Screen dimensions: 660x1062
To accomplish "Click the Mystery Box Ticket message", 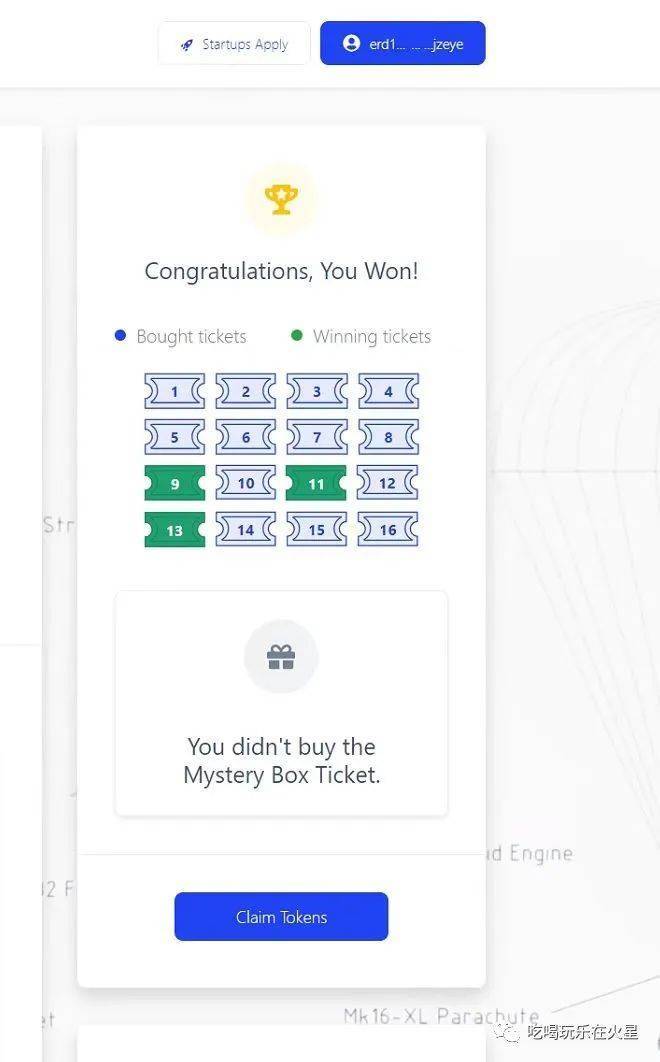I will (x=281, y=760).
